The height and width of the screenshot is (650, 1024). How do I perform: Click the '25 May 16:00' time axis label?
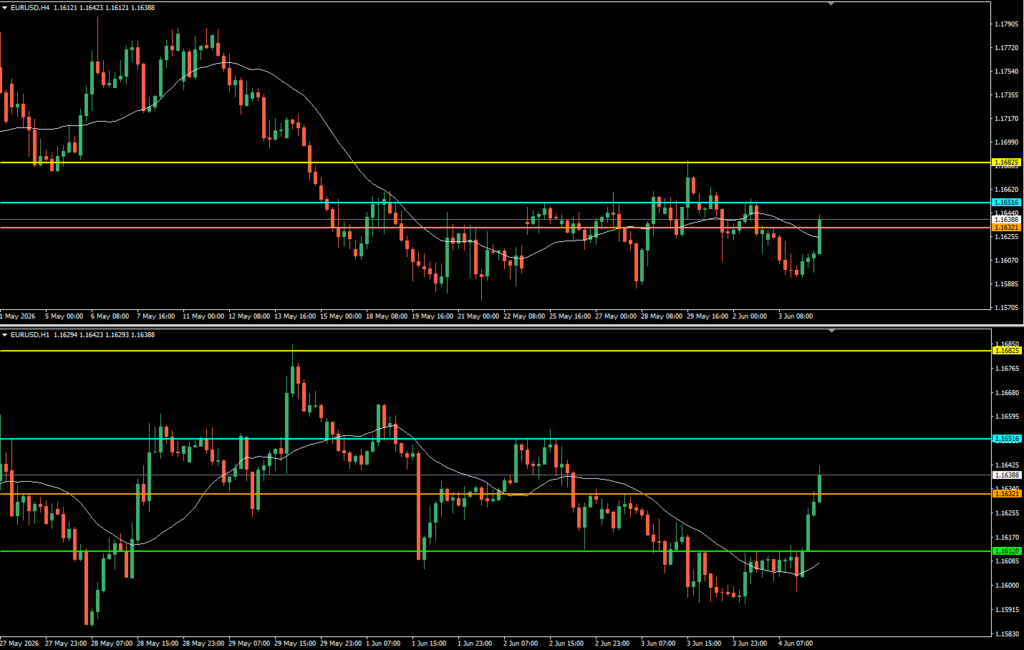click(x=570, y=316)
